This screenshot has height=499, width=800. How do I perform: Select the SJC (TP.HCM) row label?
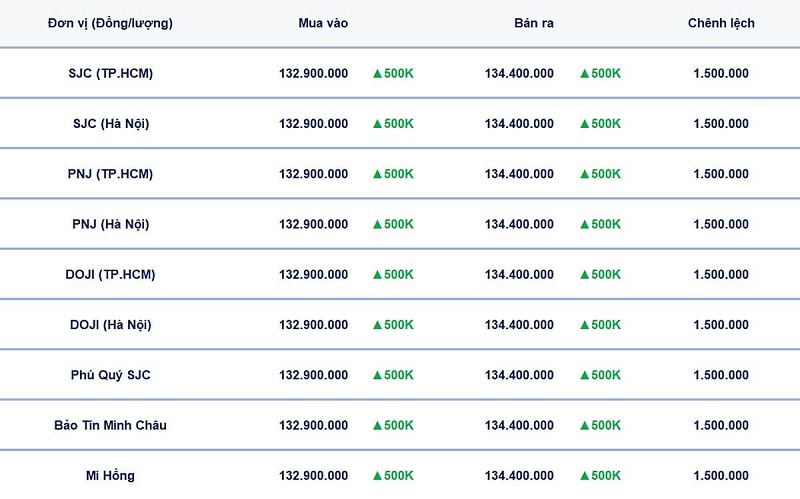111,73
